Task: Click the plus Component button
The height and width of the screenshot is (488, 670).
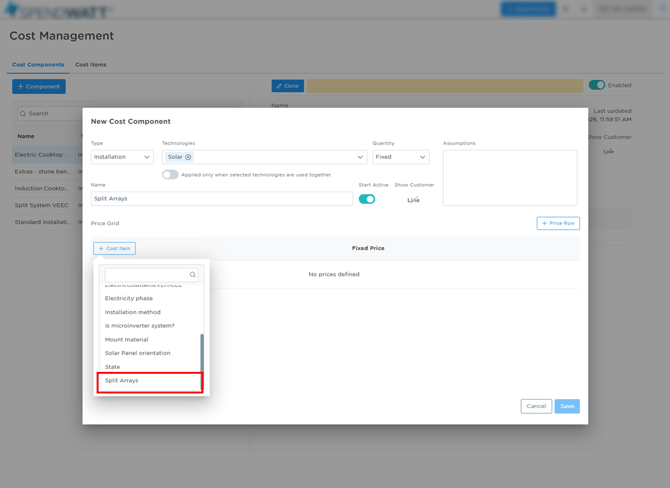Action: [39, 86]
